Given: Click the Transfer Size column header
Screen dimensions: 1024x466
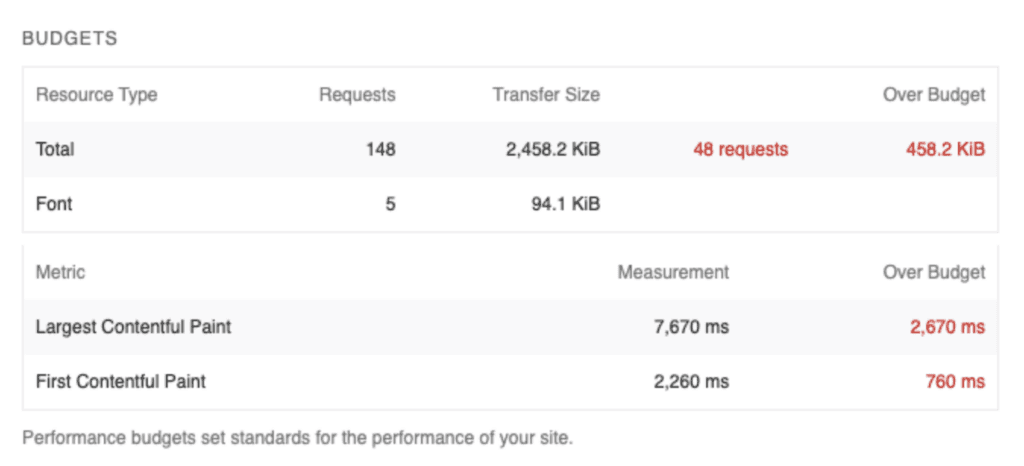Looking at the screenshot, I should pos(546,95).
